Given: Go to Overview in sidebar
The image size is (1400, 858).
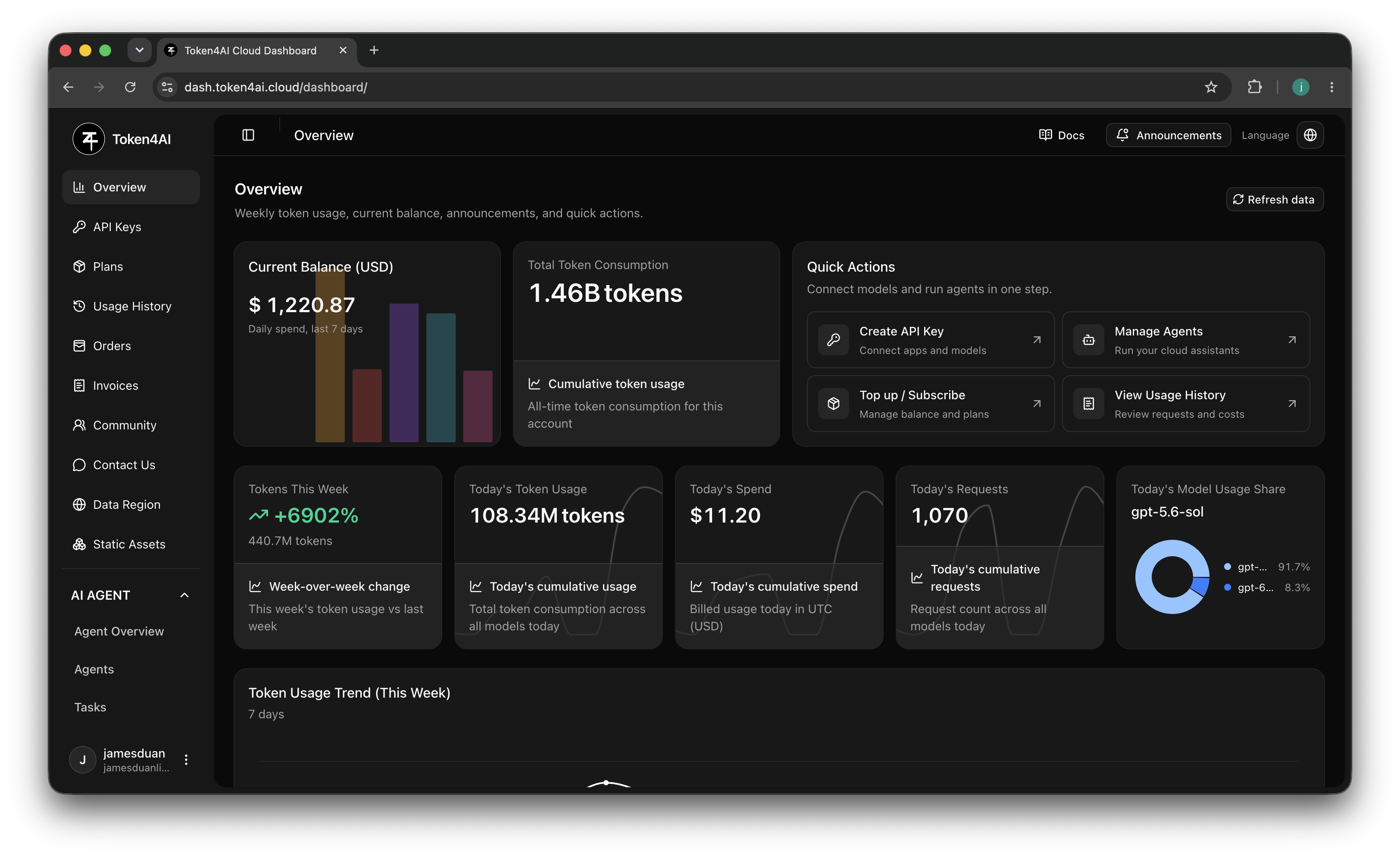Looking at the screenshot, I should [x=131, y=187].
